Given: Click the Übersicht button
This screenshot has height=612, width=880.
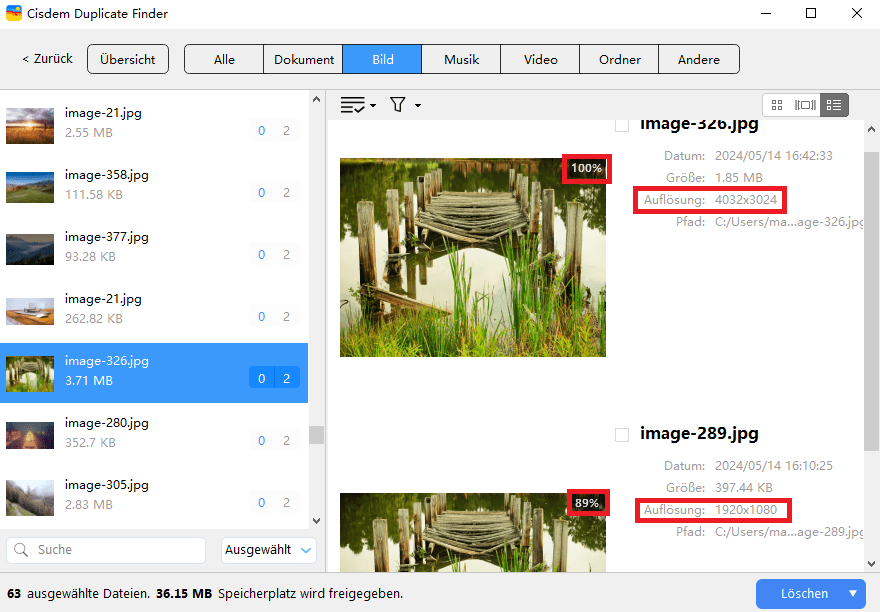Looking at the screenshot, I should pyautogui.click(x=128, y=59).
